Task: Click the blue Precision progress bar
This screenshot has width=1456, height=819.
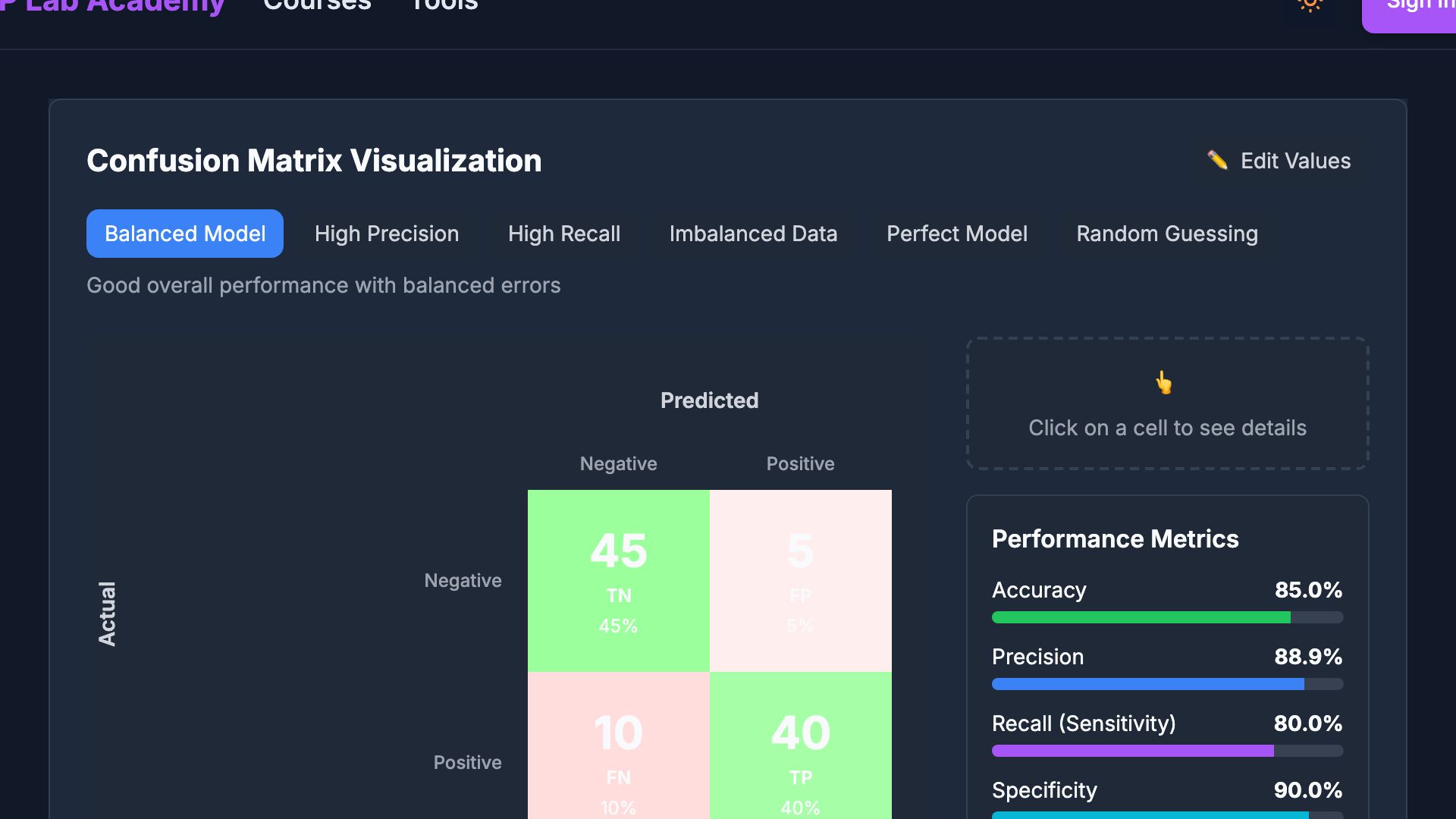Action: coord(1168,684)
